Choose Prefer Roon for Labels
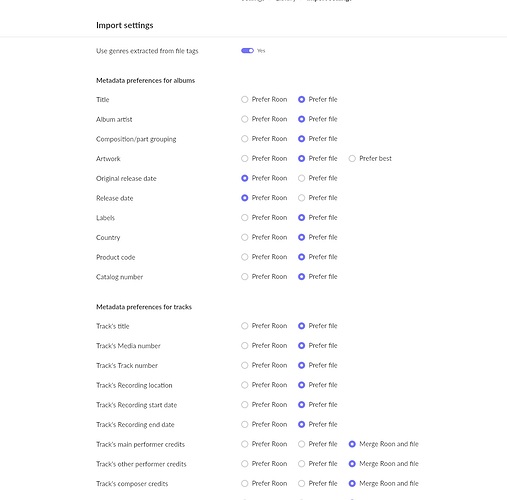Image resolution: width=507 pixels, height=500 pixels. [245, 217]
